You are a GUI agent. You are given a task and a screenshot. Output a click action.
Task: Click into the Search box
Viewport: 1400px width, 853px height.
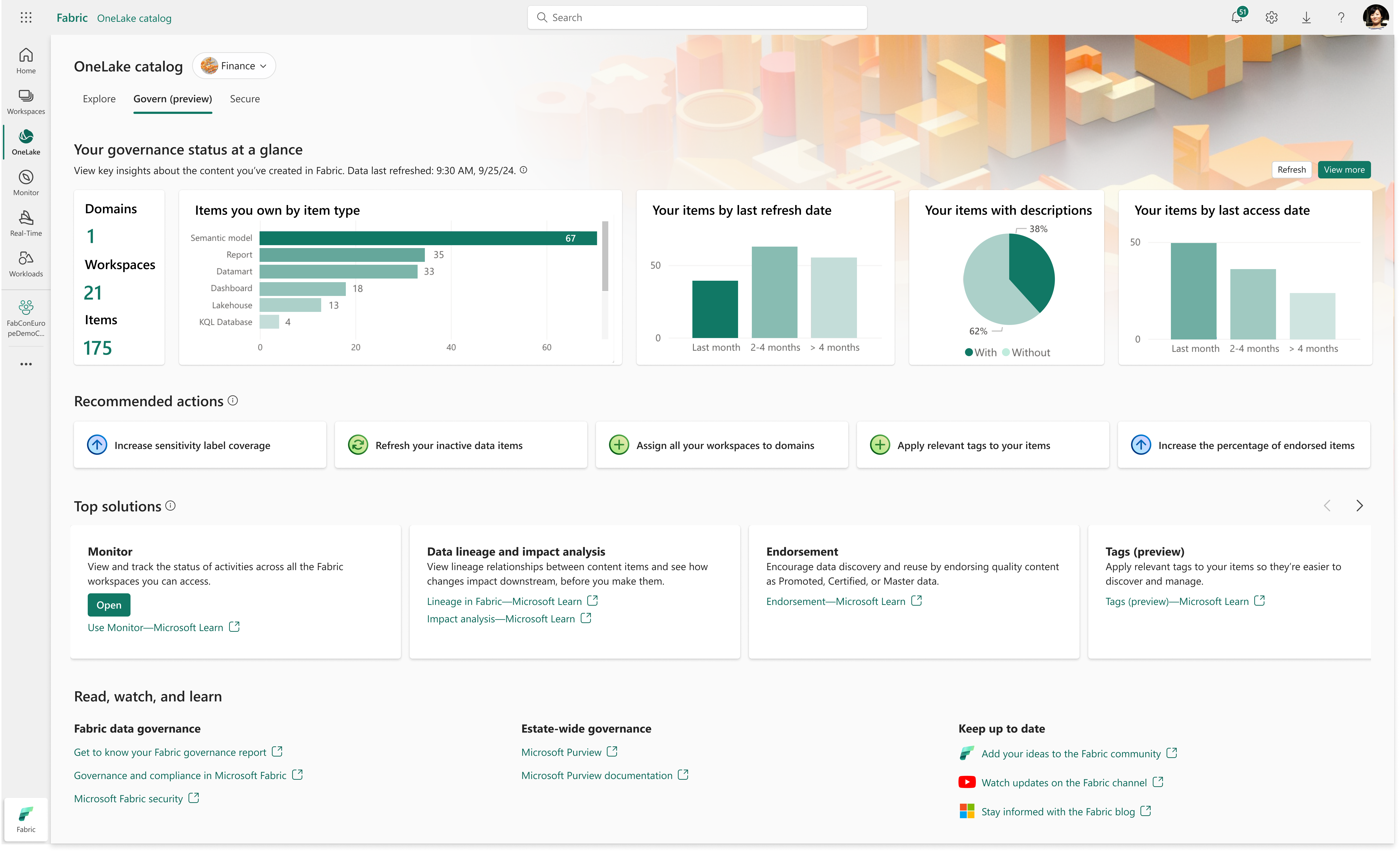(x=697, y=18)
